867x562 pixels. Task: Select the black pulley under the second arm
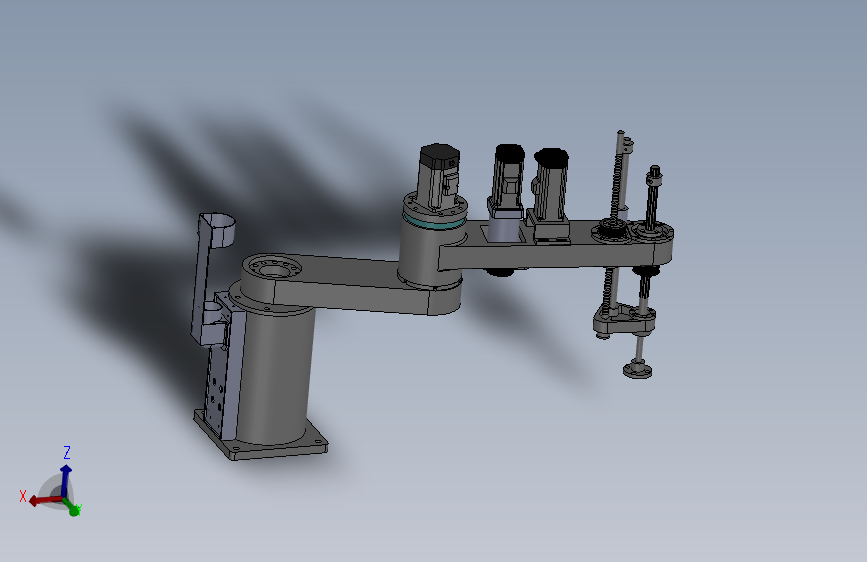pyautogui.click(x=499, y=272)
